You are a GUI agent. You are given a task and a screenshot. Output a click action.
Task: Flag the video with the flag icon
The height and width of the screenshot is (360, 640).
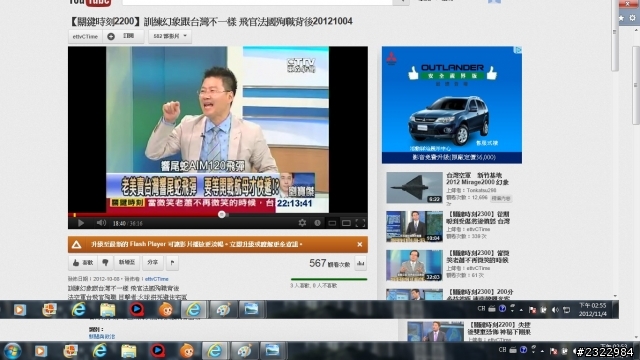point(172,262)
